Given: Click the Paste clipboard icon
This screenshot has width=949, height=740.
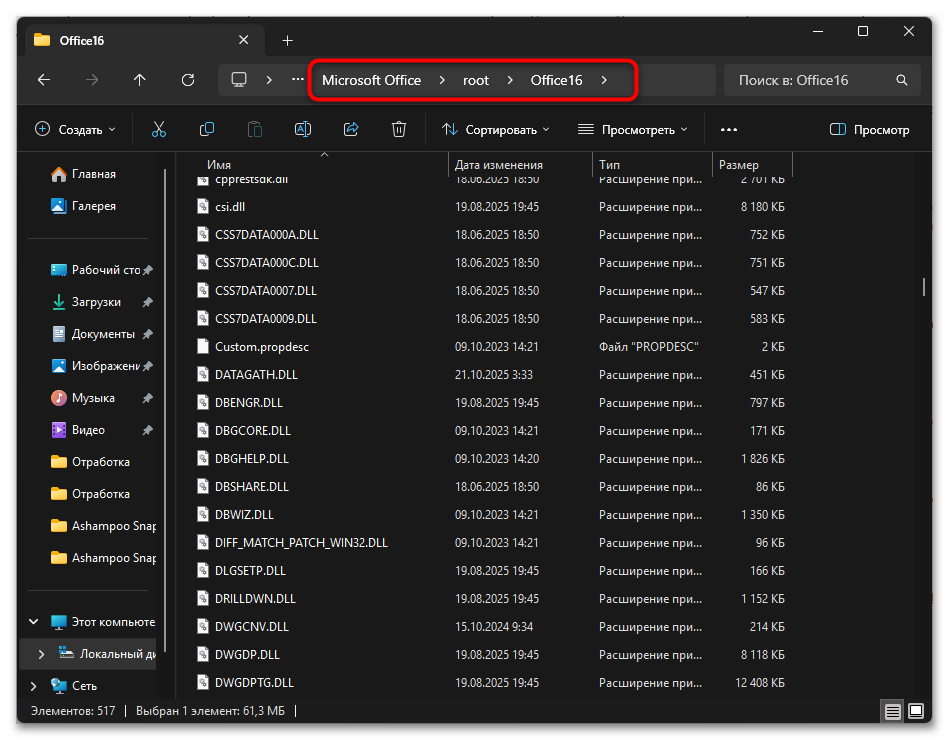Looking at the screenshot, I should [255, 129].
